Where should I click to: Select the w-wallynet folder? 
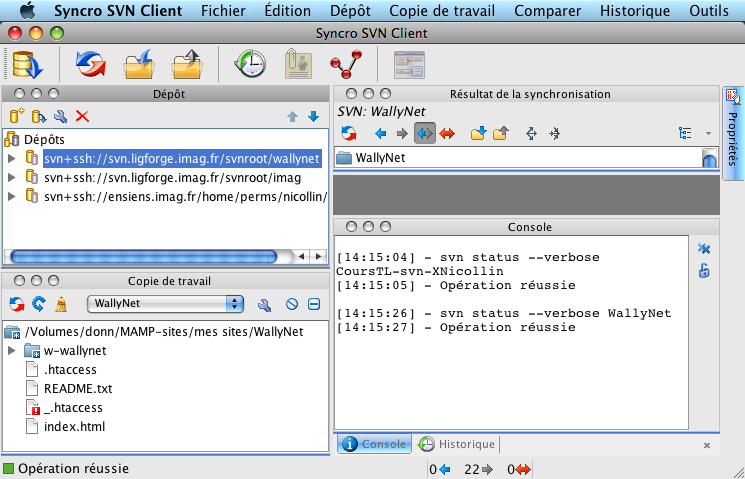[x=75, y=351]
